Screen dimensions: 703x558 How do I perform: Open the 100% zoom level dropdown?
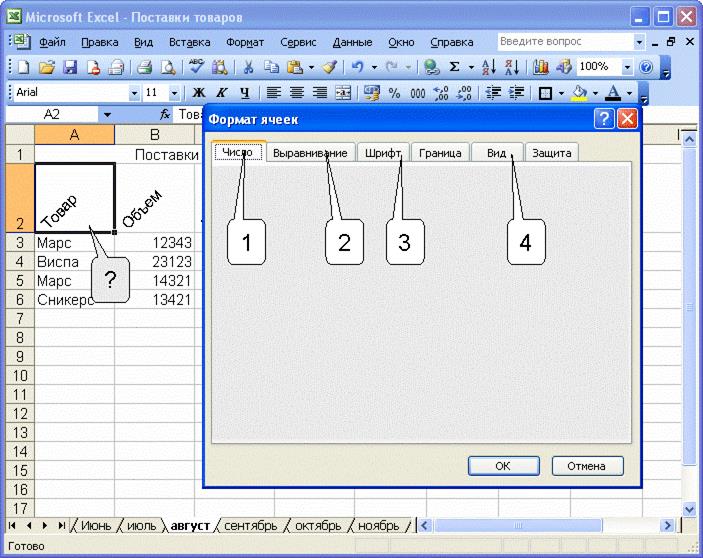627,68
